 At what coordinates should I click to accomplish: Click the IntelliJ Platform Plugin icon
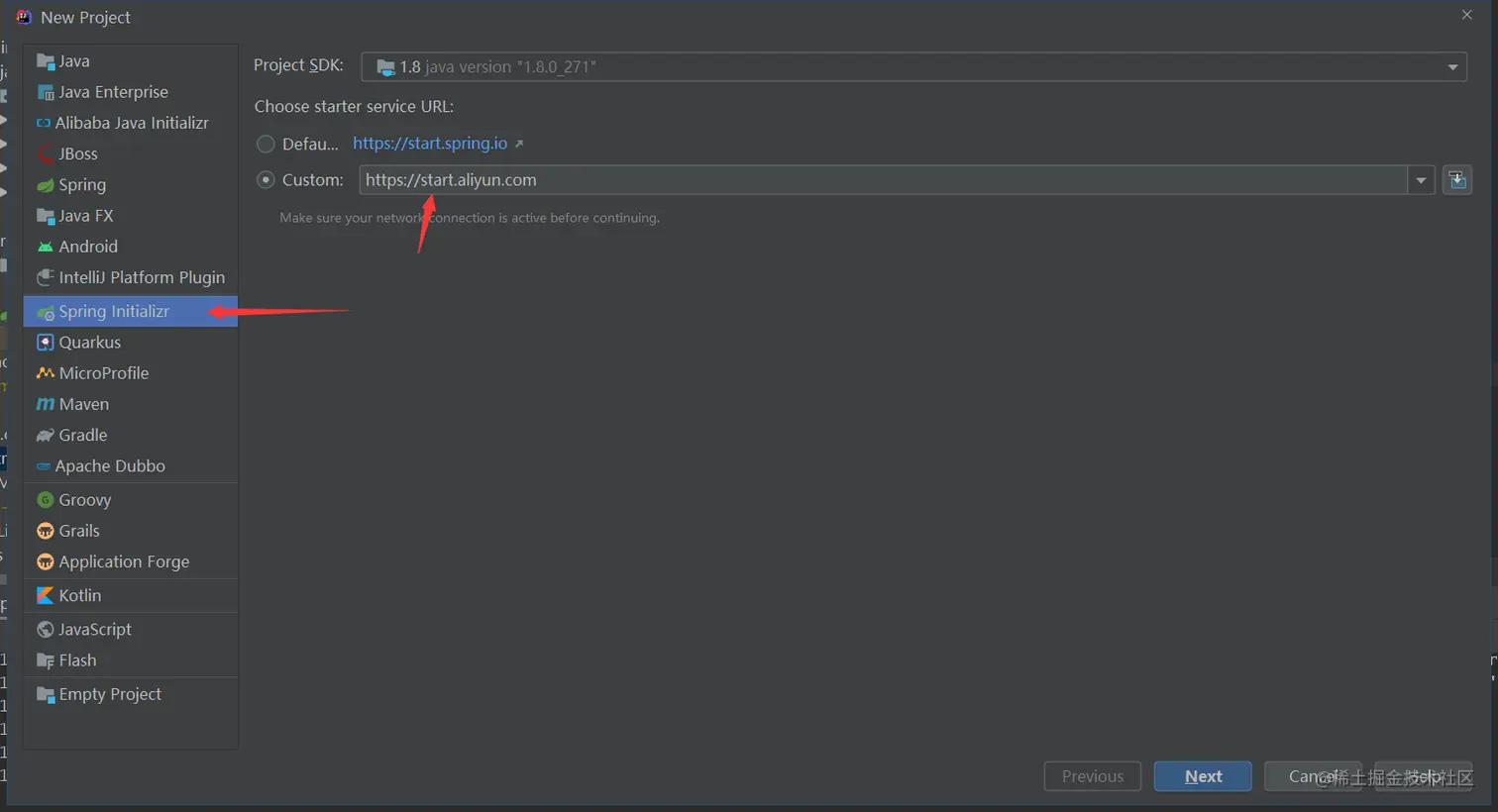pyautogui.click(x=45, y=277)
